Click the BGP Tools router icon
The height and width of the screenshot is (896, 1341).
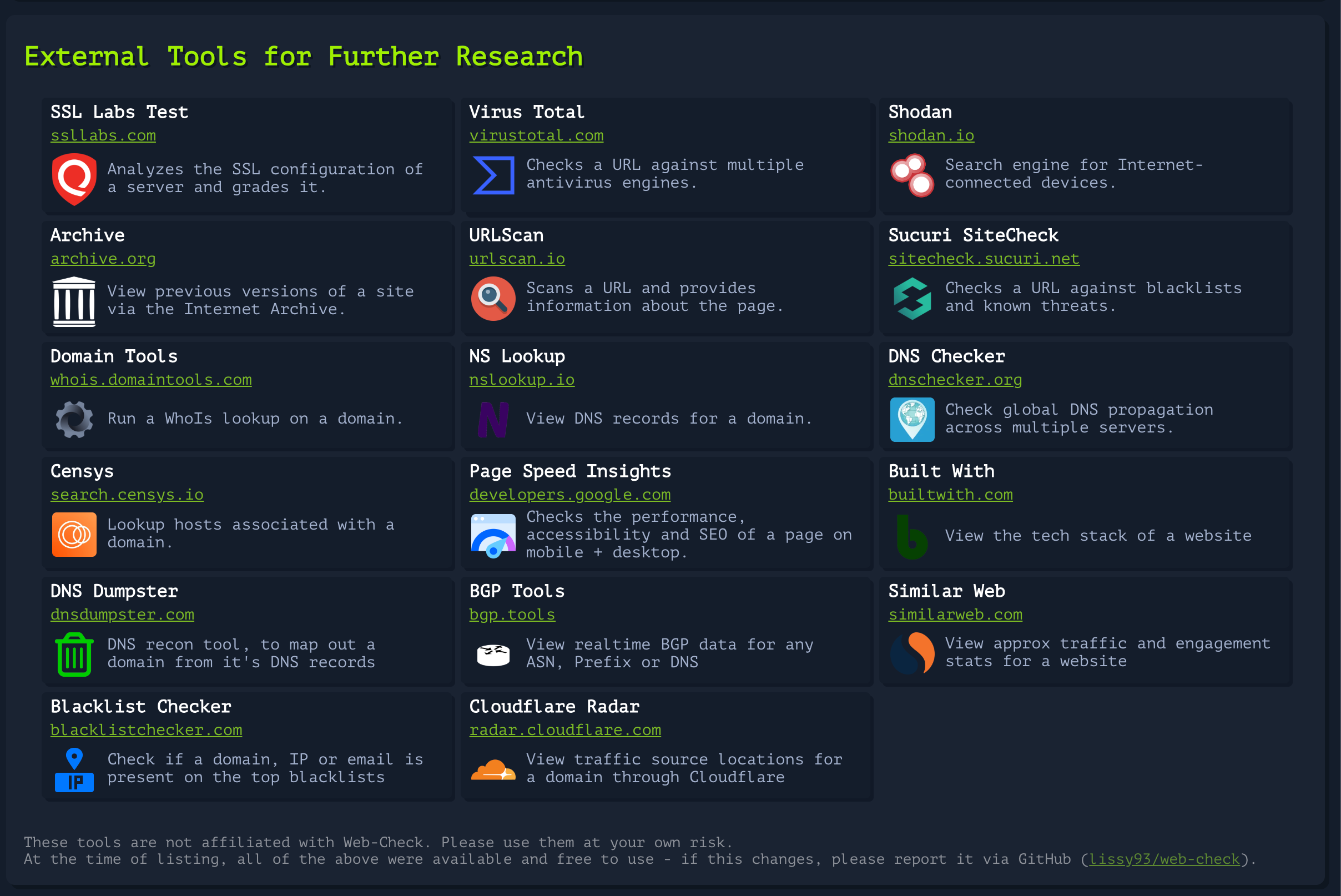point(493,655)
